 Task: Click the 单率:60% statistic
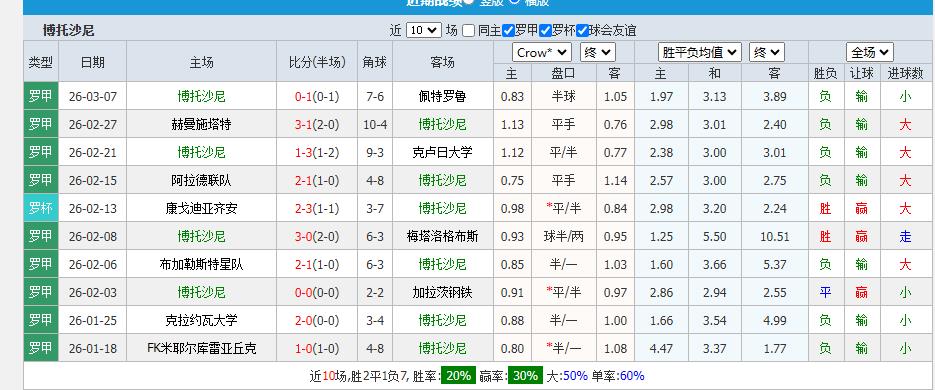(x=618, y=376)
